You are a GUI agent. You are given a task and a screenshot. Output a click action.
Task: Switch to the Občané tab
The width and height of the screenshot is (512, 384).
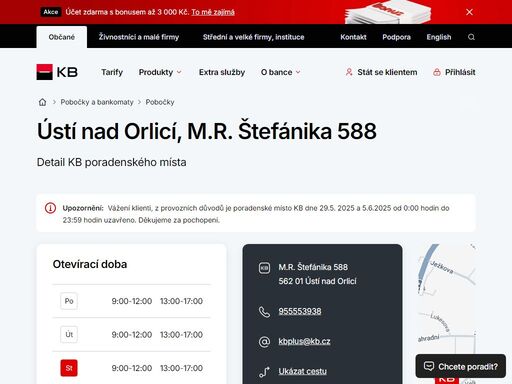click(x=62, y=37)
